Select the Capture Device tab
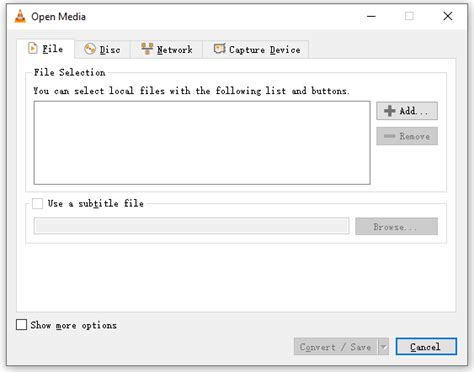The image size is (474, 372). 256,49
